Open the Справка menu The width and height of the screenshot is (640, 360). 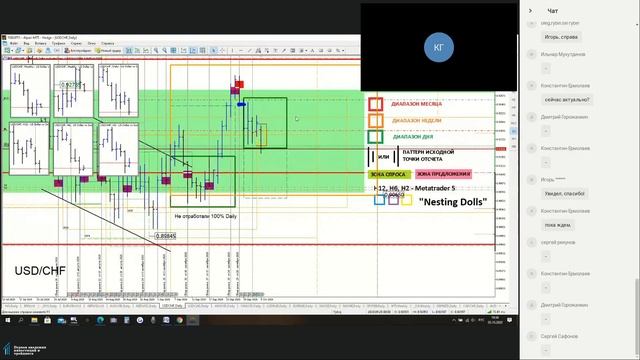coord(108,43)
